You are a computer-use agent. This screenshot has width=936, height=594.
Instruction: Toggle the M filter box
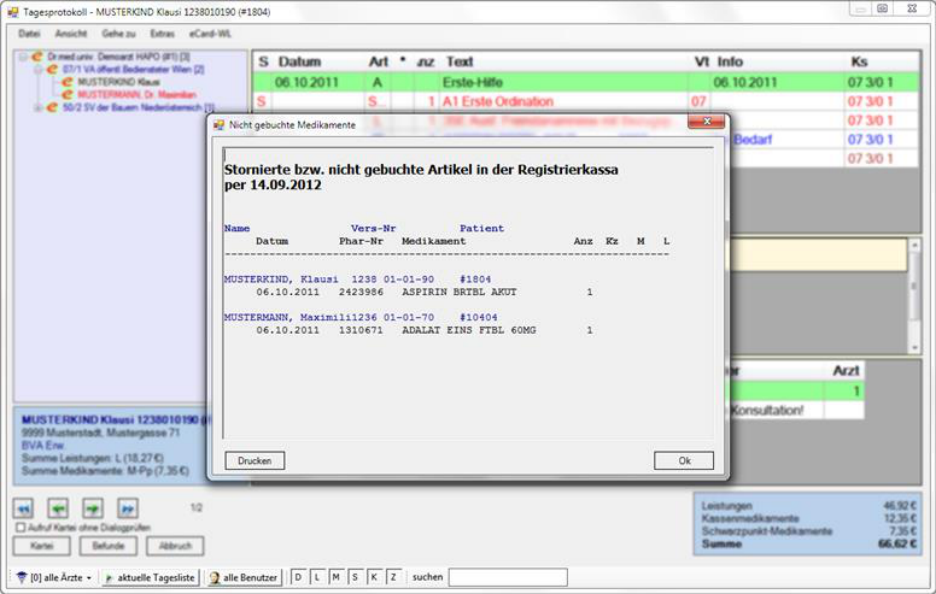(336, 577)
